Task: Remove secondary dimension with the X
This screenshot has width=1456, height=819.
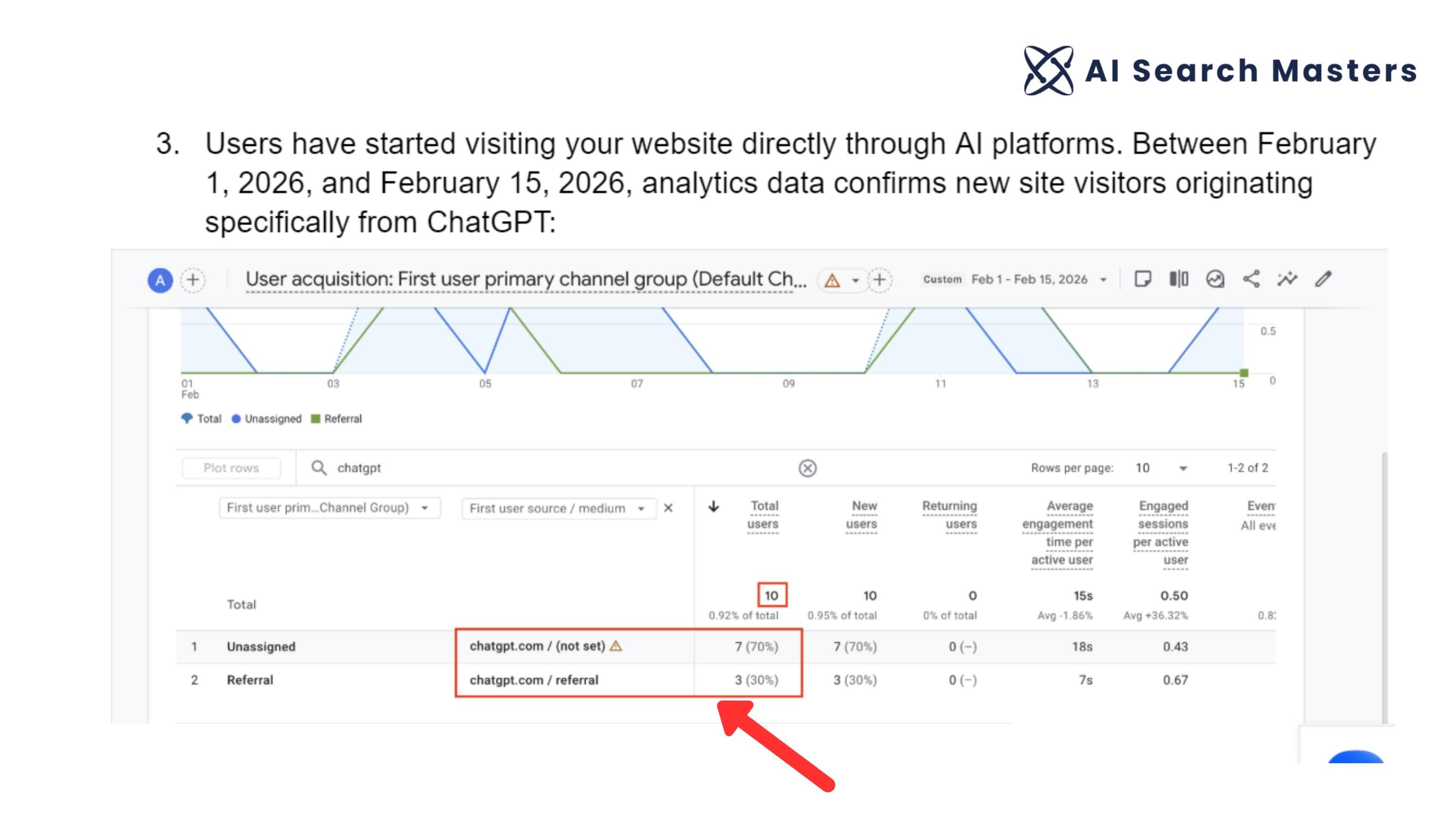Action: pos(668,508)
